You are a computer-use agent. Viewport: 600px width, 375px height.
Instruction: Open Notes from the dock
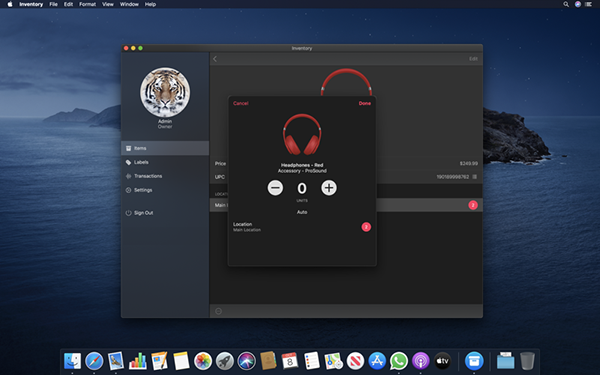click(181, 360)
